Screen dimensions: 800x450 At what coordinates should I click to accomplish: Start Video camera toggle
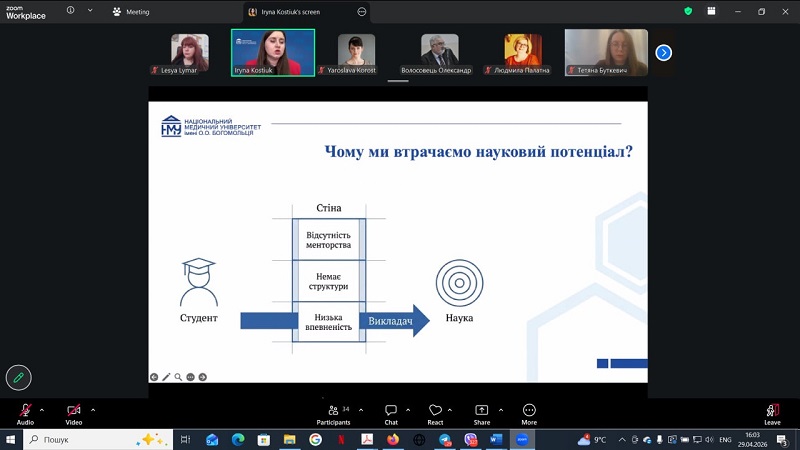(x=73, y=414)
